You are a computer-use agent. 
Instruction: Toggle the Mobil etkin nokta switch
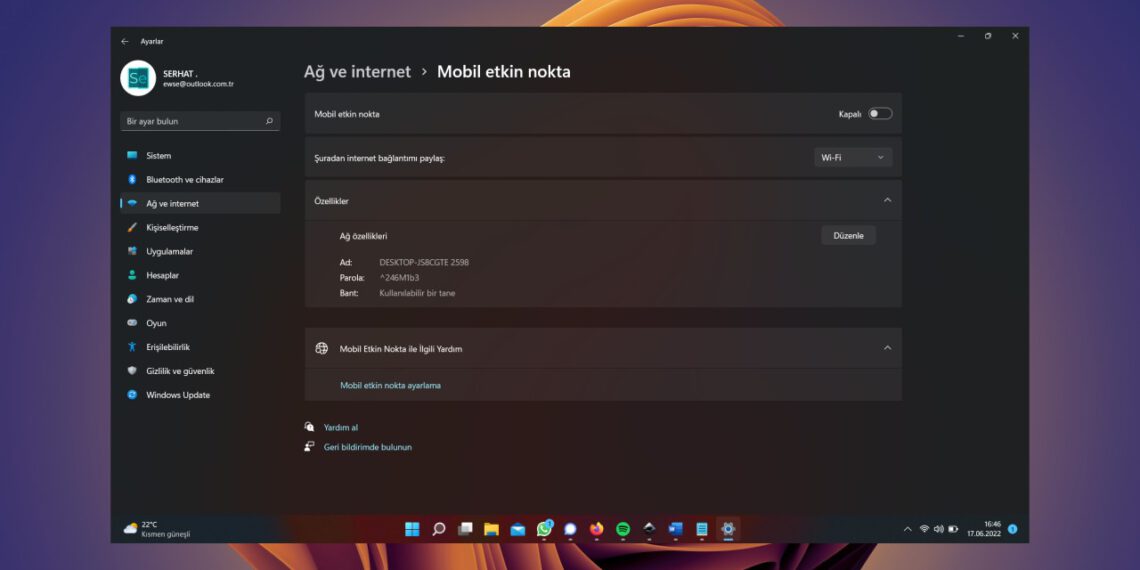click(880, 114)
